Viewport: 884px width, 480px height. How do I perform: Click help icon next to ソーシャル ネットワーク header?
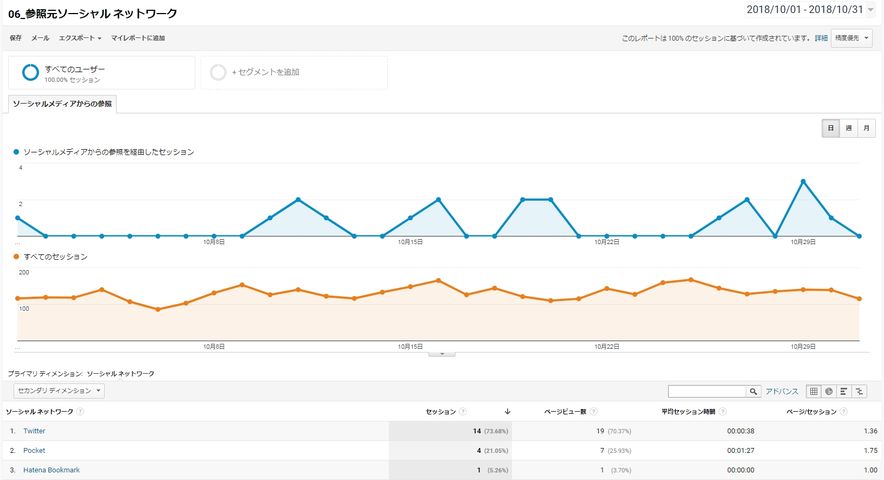coord(80,412)
